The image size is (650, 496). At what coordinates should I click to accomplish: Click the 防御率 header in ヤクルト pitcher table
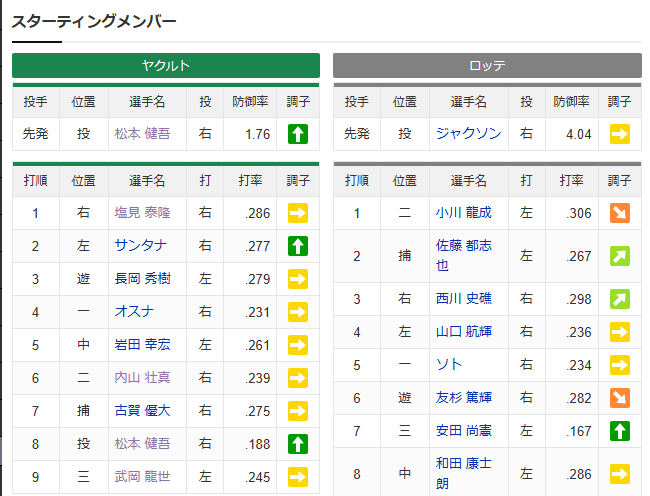tap(250, 102)
